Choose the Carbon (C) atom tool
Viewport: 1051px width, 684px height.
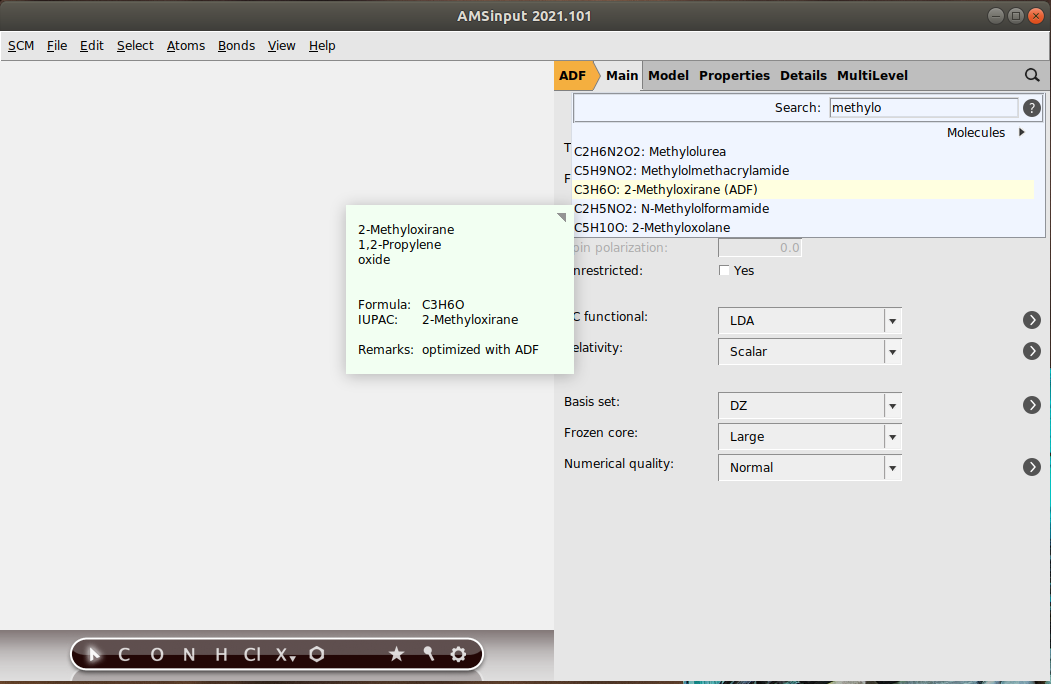coord(124,654)
